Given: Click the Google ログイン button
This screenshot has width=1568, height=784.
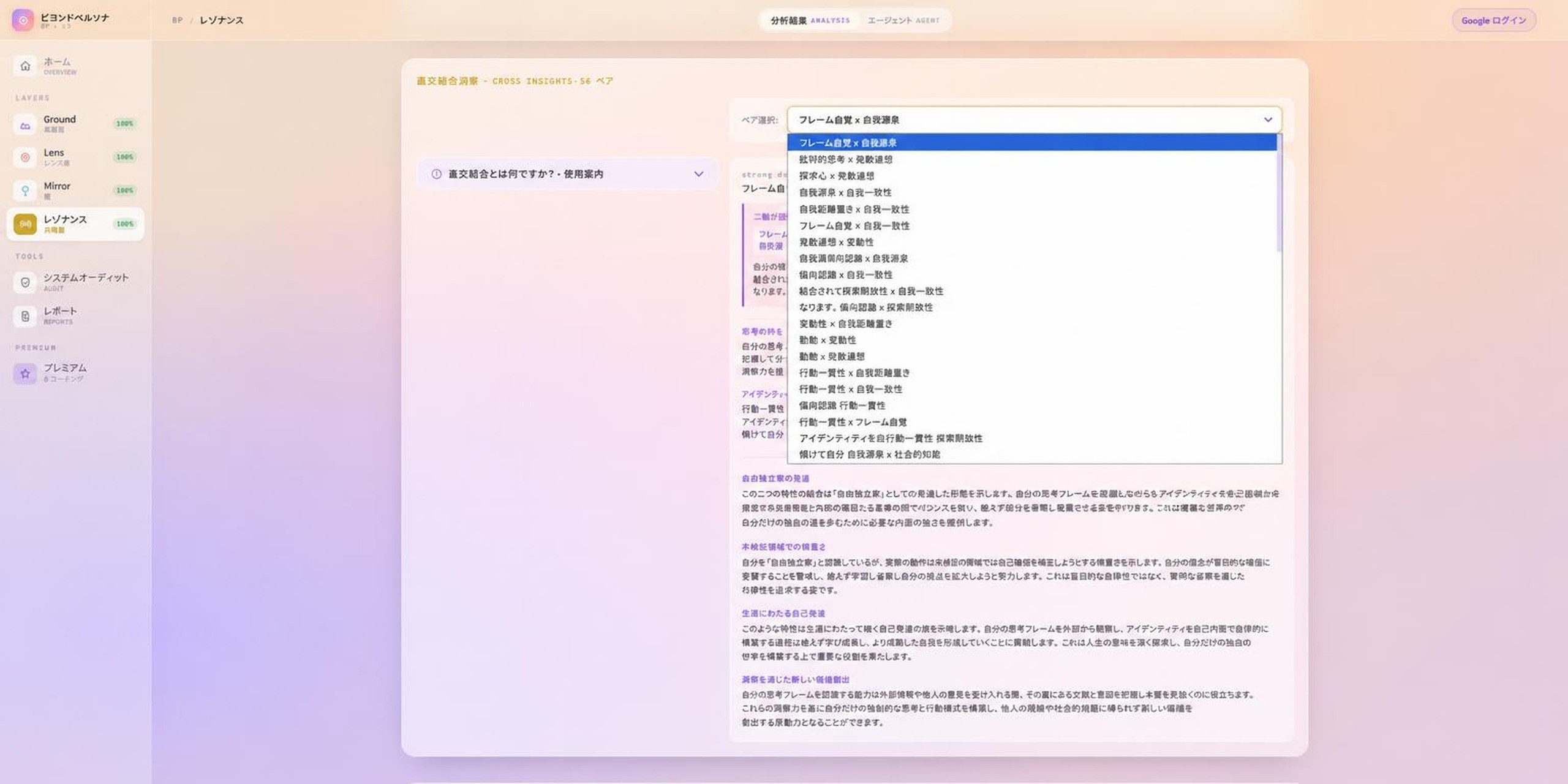Looking at the screenshot, I should point(1493,20).
